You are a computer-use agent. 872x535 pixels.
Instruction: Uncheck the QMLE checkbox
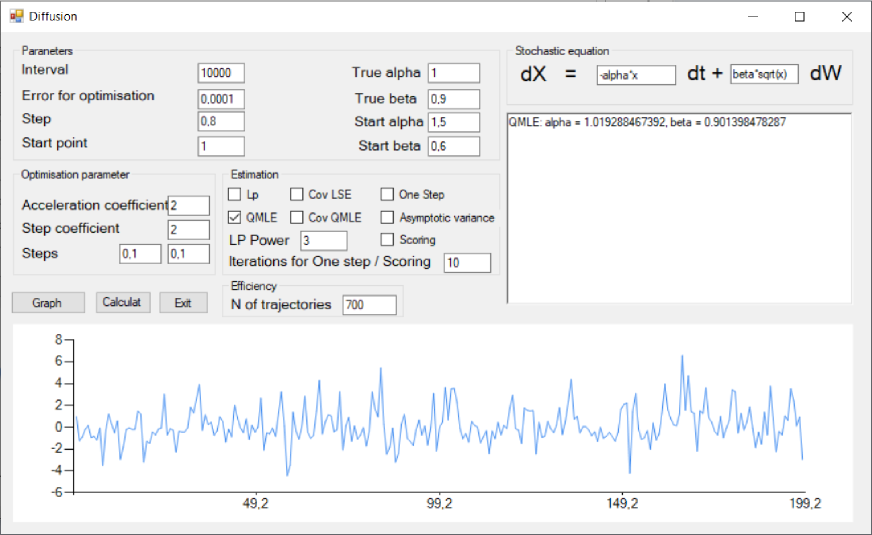(x=235, y=217)
